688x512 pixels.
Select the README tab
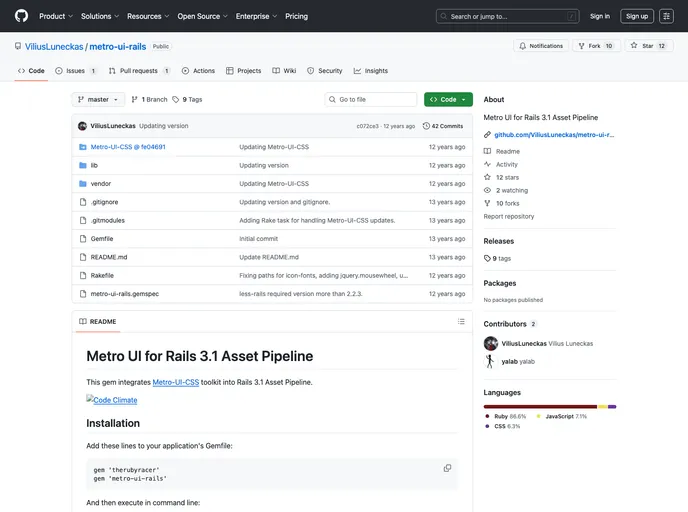98,322
